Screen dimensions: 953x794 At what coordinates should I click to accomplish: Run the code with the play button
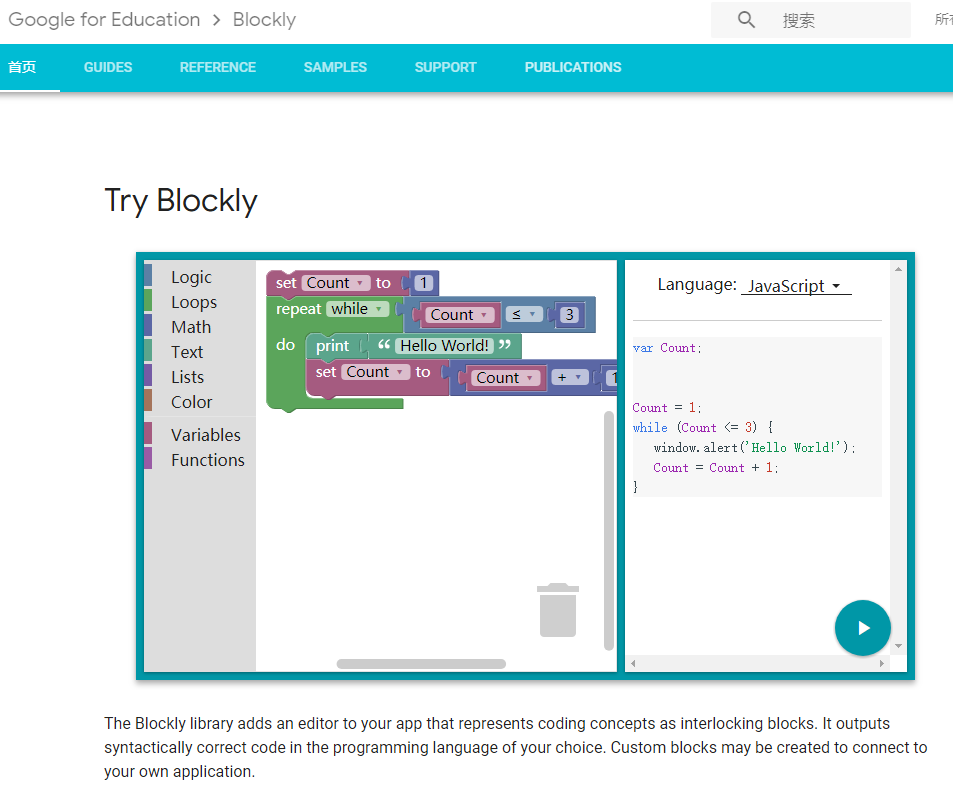862,628
